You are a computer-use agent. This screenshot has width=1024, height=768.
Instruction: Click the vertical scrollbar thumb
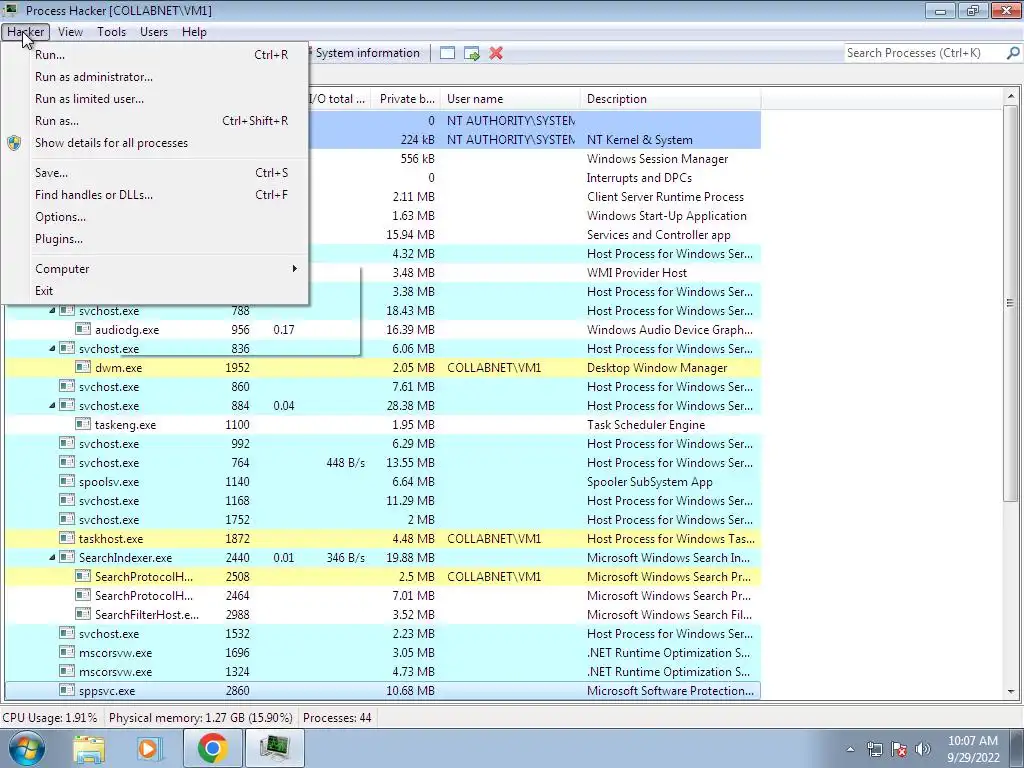[x=1011, y=303]
